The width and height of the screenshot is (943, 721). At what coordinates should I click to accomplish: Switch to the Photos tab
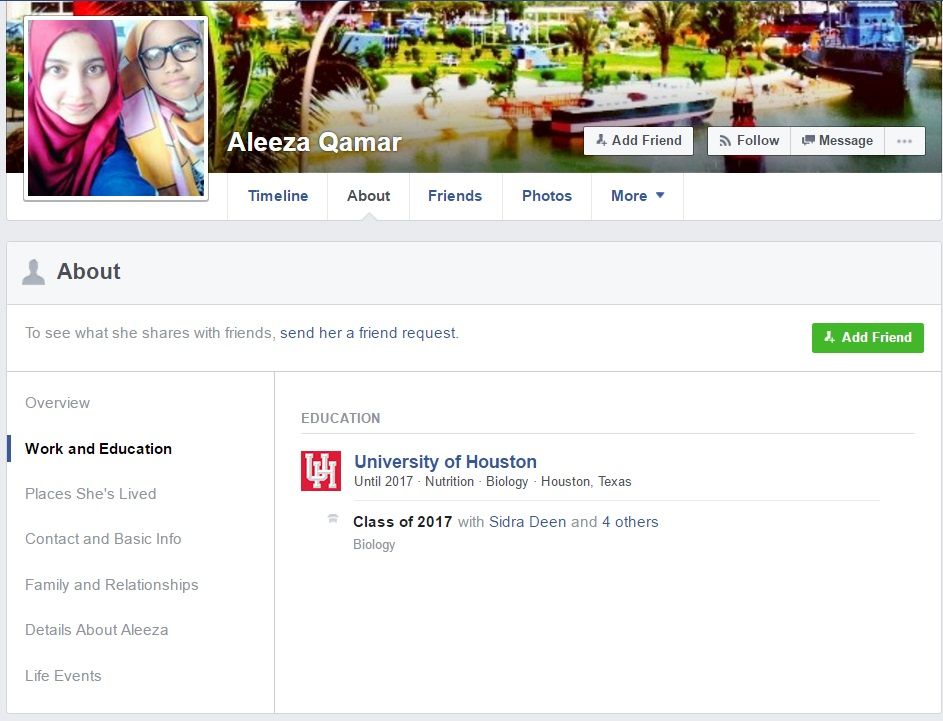click(546, 196)
